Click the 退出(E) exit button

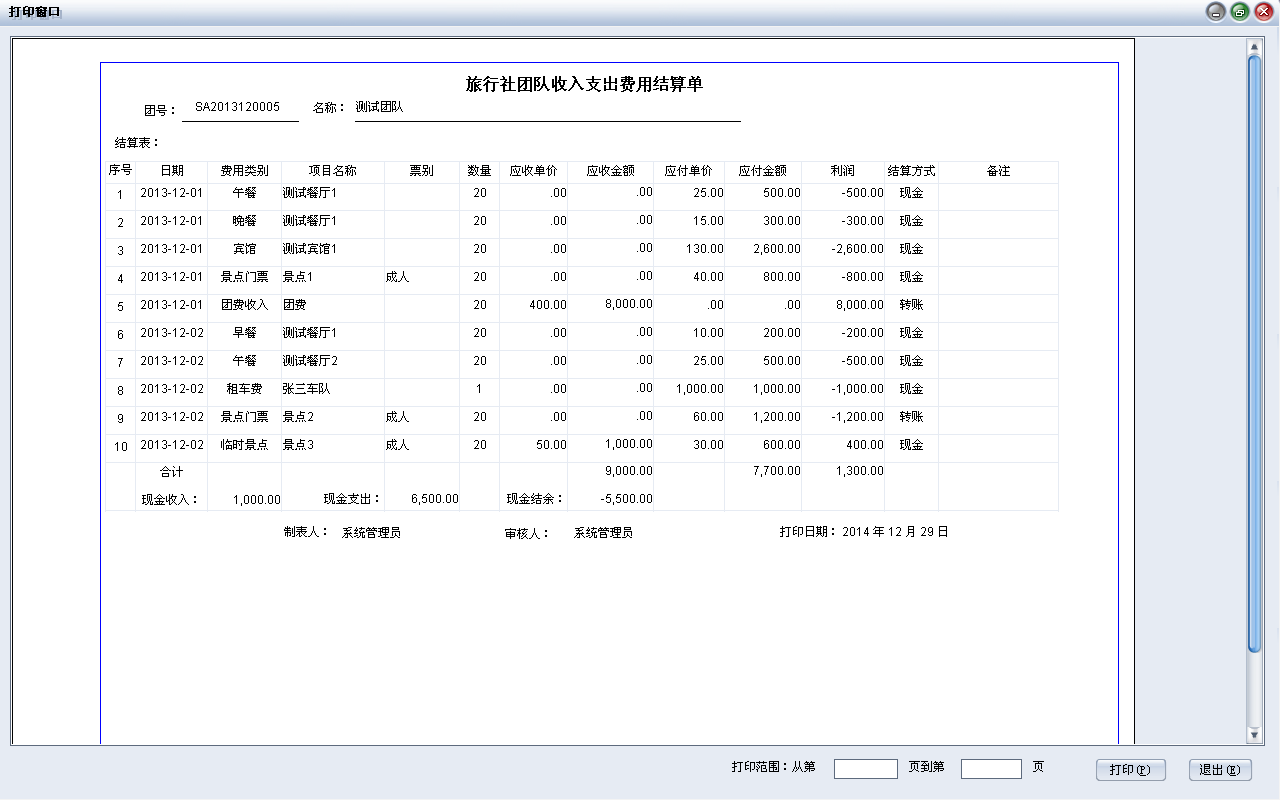coord(1220,770)
